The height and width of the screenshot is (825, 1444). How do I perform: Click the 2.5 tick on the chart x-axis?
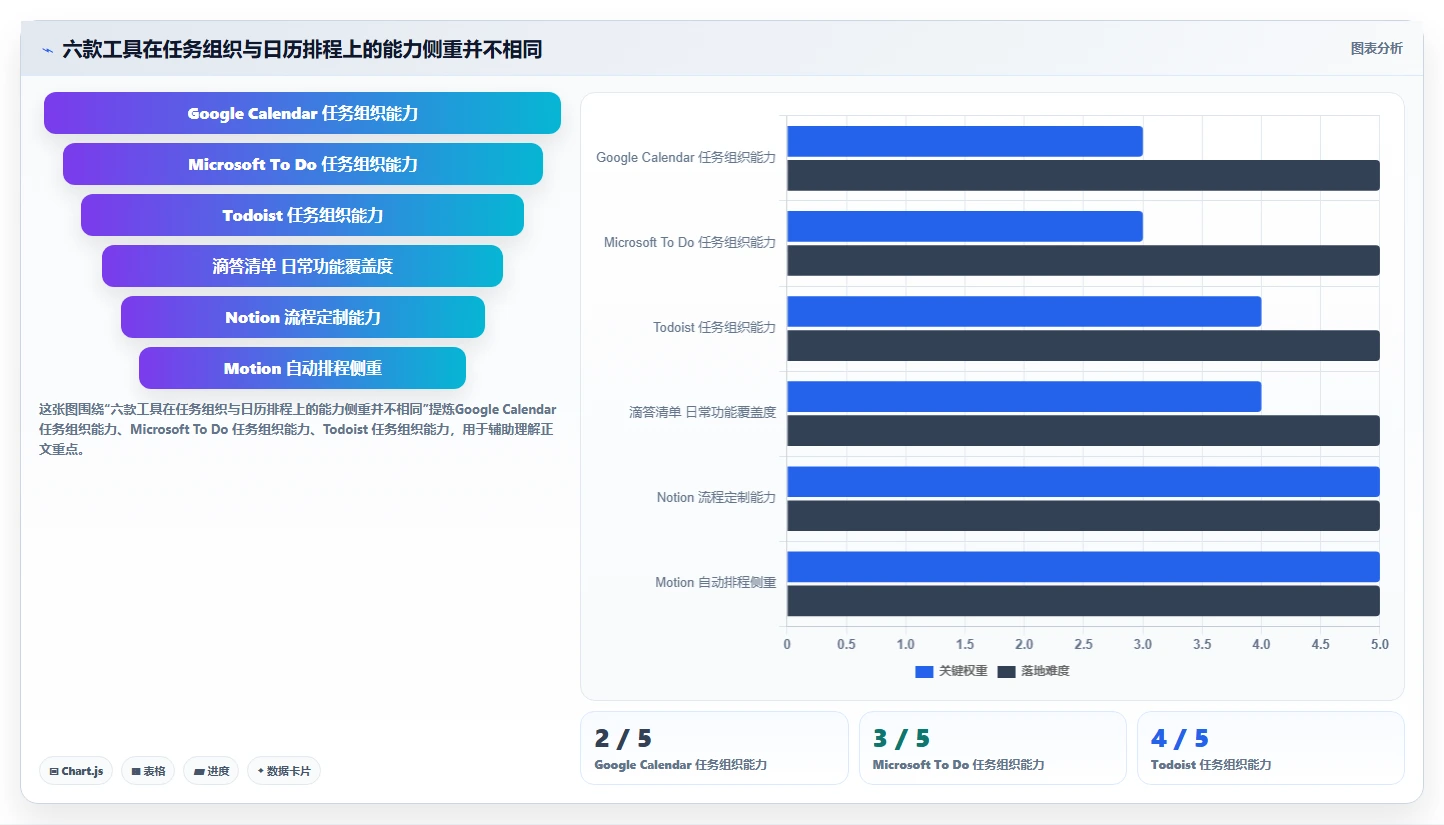pyautogui.click(x=1084, y=645)
